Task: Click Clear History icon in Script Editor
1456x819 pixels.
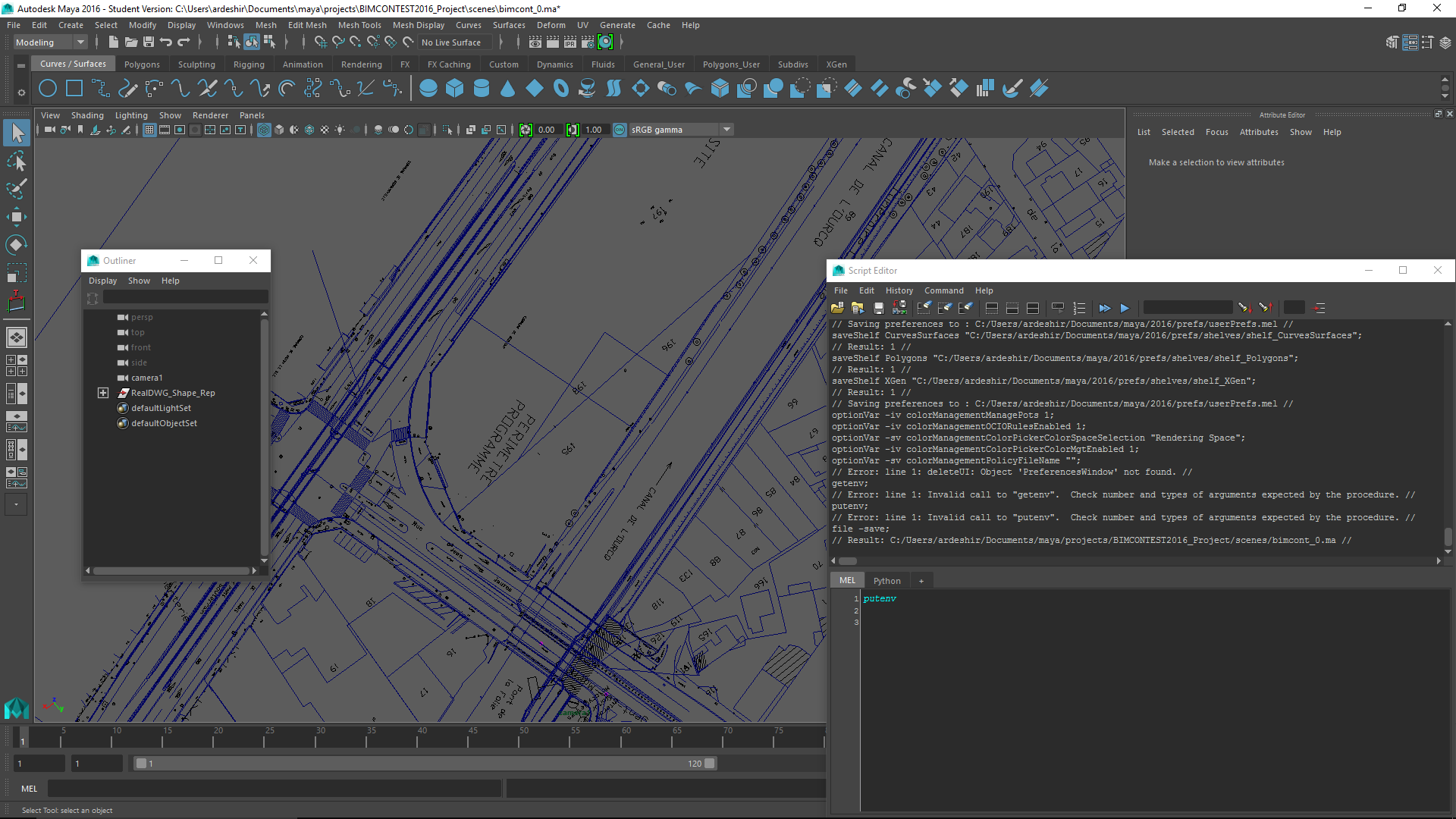Action: (924, 308)
